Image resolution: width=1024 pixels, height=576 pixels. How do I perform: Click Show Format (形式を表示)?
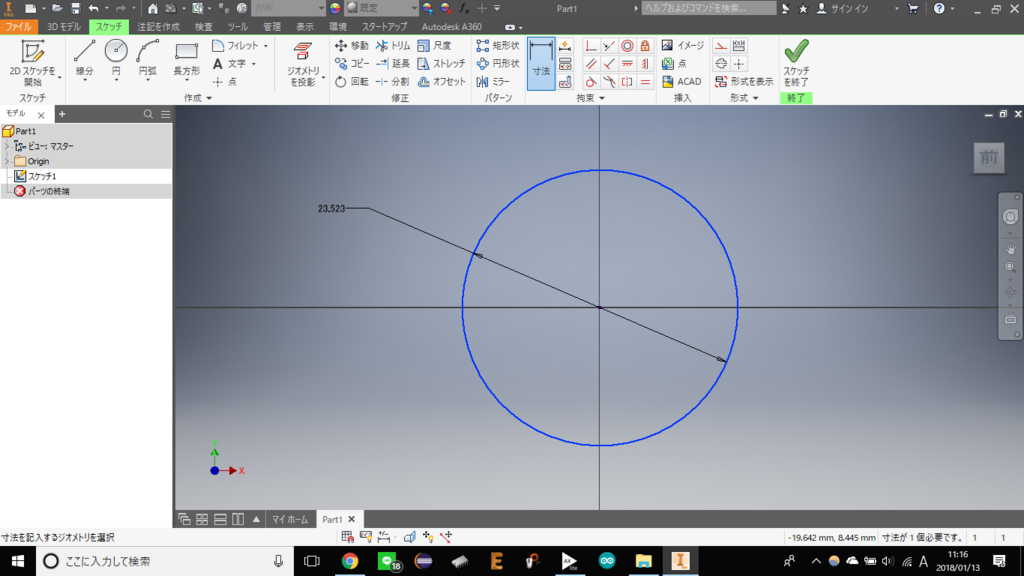[x=744, y=82]
